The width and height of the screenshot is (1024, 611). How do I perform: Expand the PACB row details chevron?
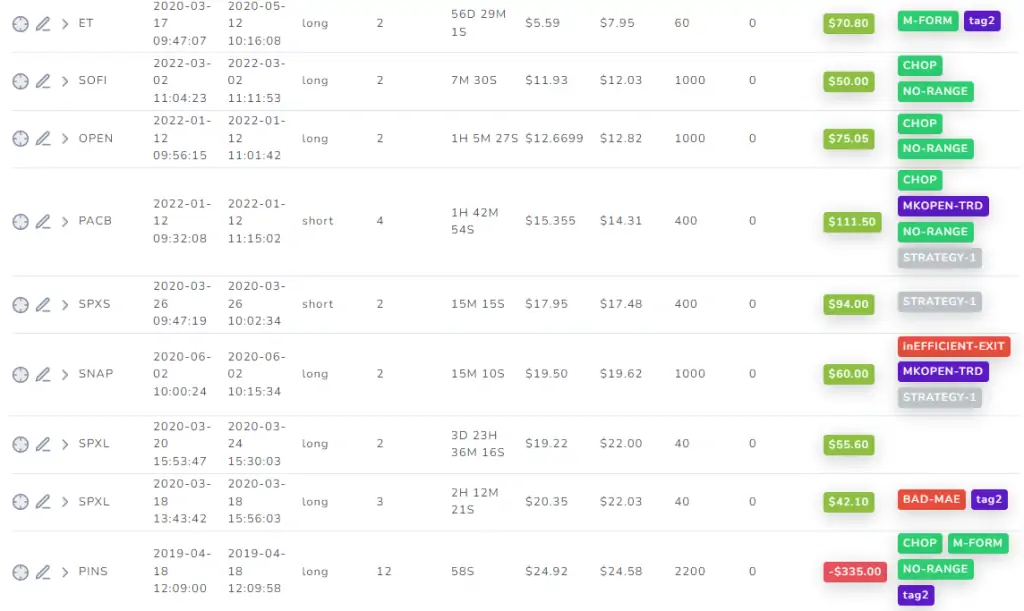pyautogui.click(x=65, y=221)
